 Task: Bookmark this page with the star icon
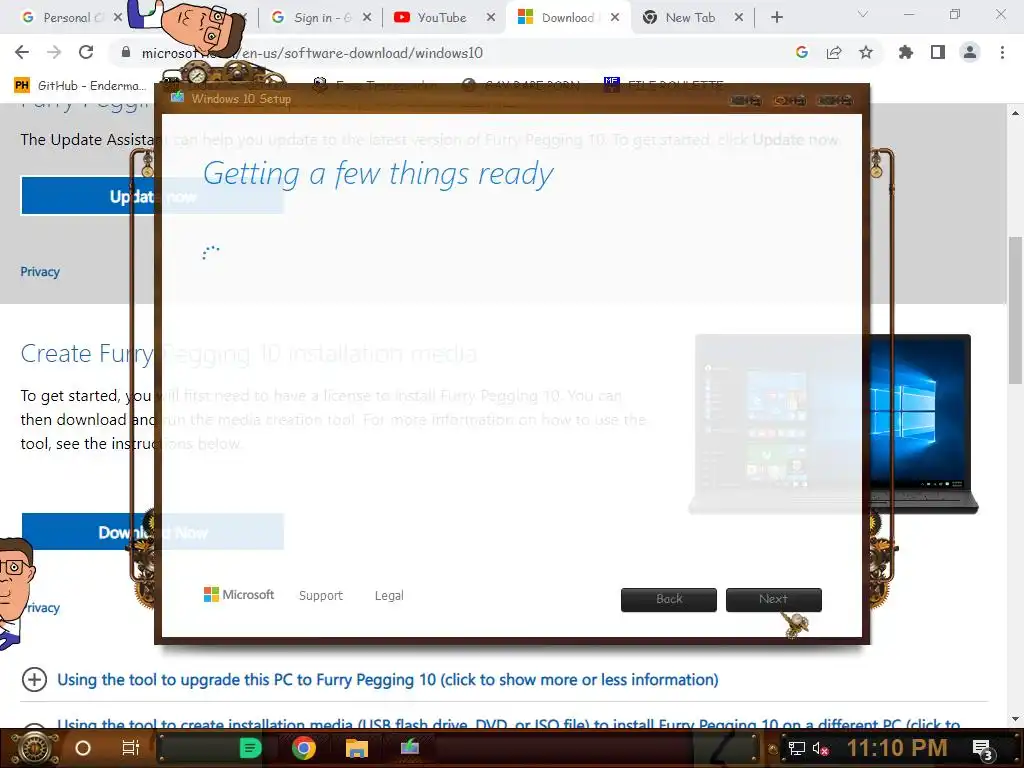point(866,52)
